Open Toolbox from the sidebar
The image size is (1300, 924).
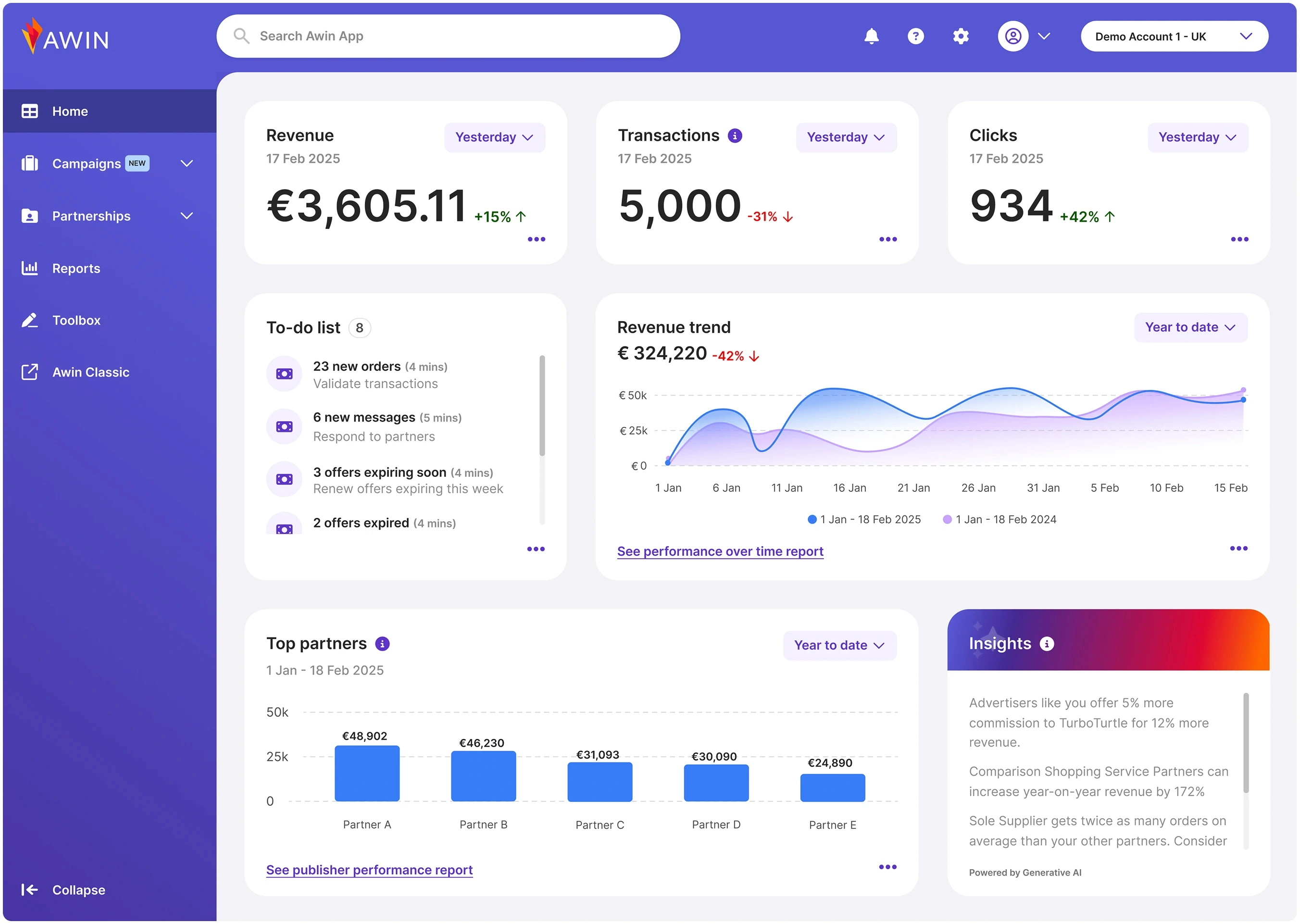point(76,320)
